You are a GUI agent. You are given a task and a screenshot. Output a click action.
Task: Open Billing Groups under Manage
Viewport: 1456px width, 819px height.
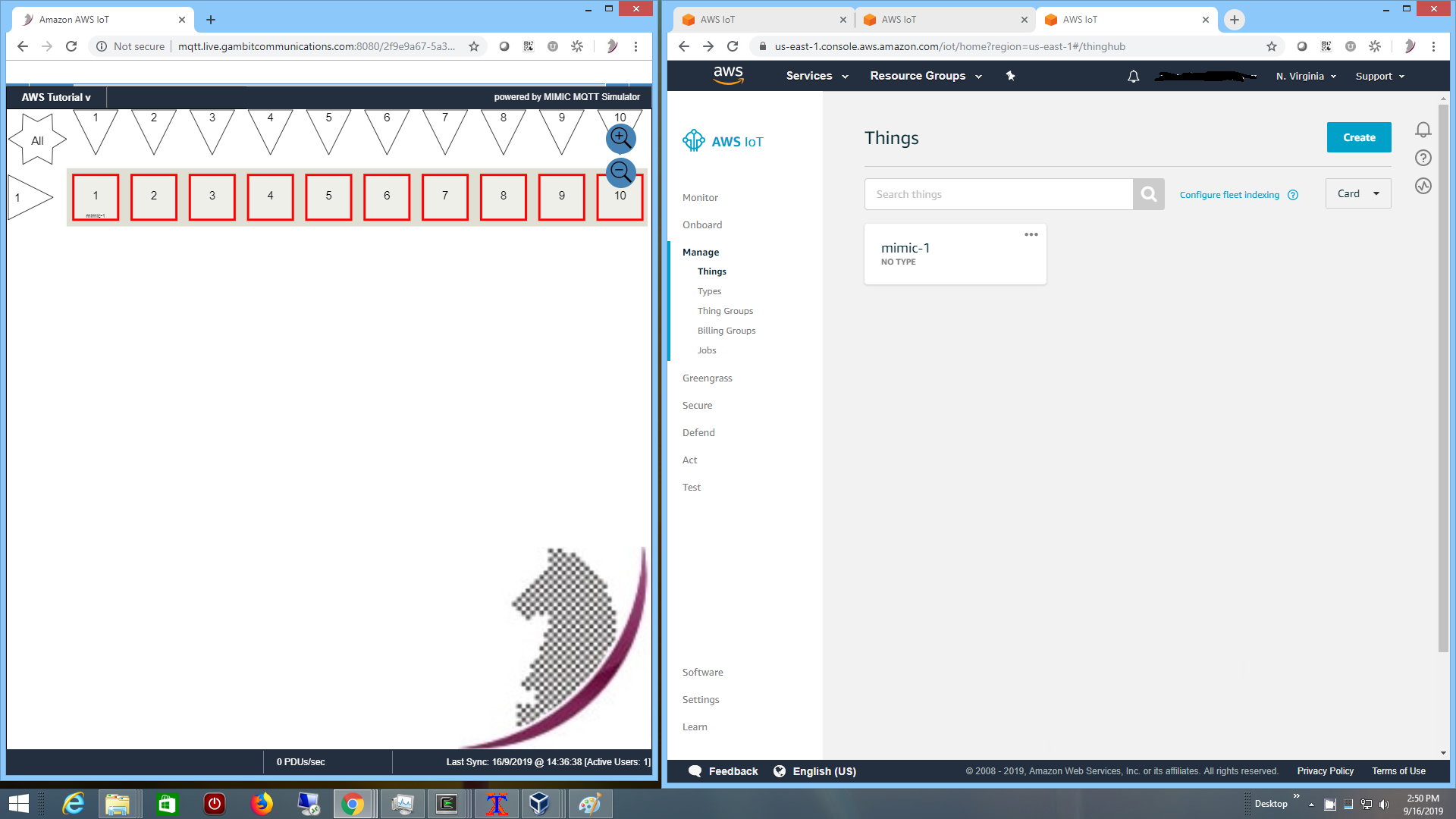[726, 331]
